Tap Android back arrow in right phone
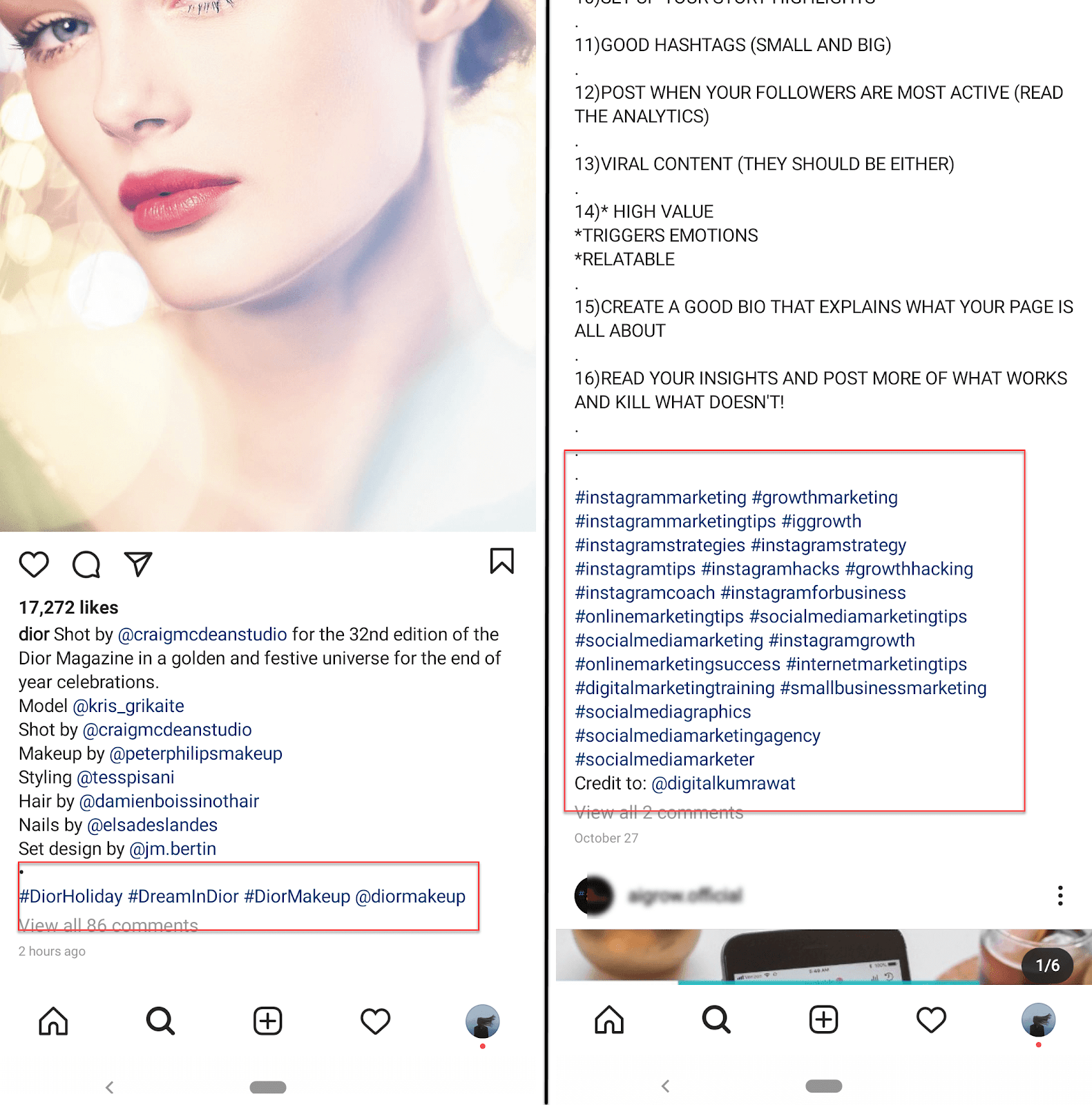The image size is (1092, 1105). tap(665, 1086)
